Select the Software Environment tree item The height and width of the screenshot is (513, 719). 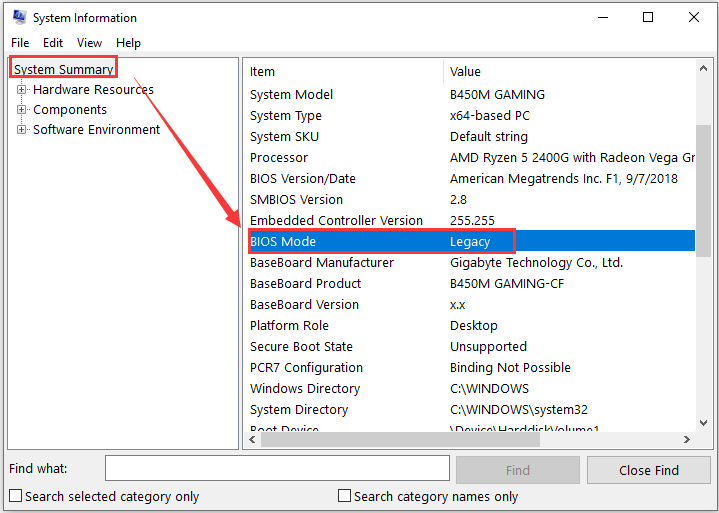[96, 130]
